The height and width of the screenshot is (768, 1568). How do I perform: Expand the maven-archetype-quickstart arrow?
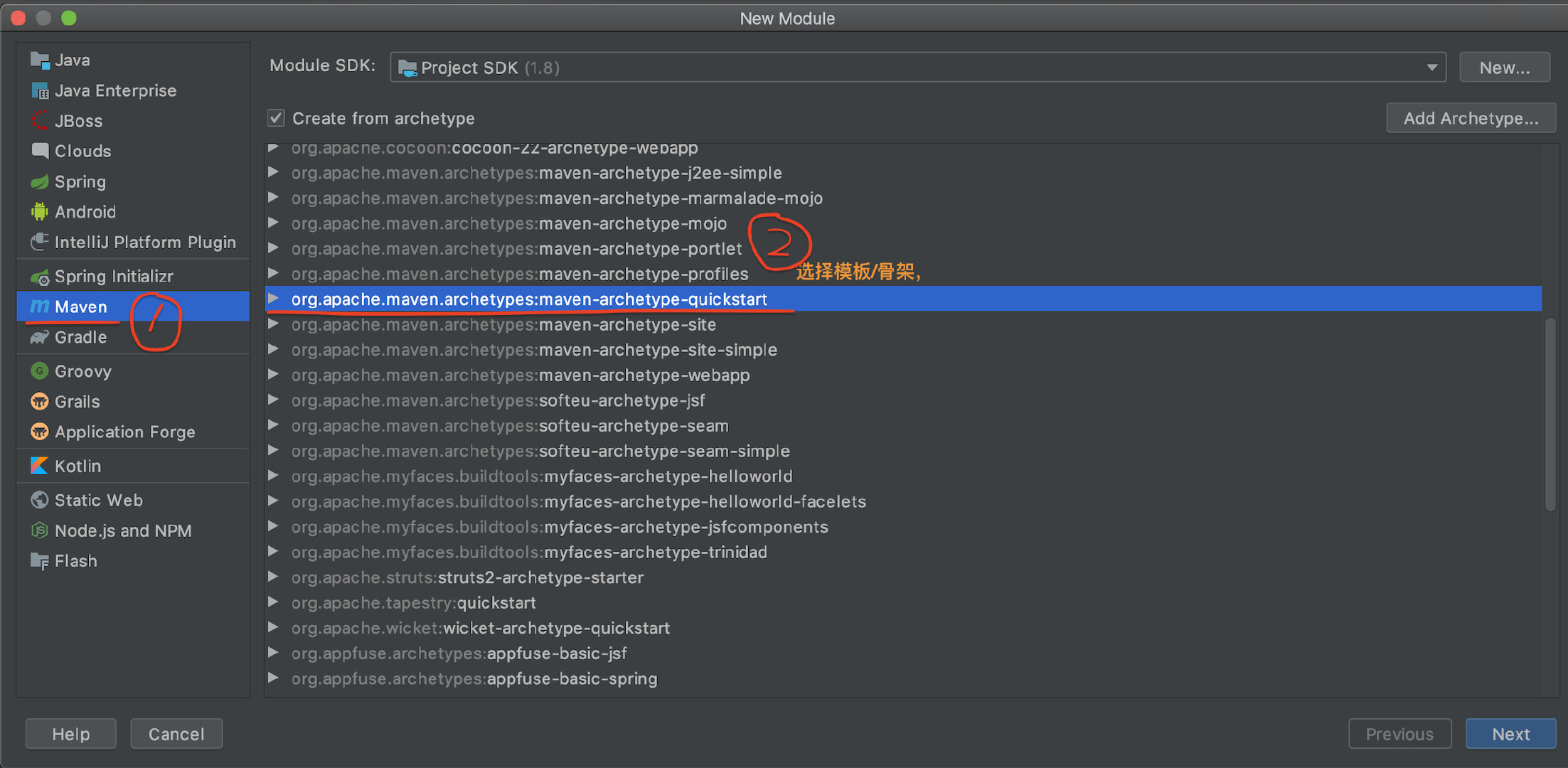[x=273, y=299]
